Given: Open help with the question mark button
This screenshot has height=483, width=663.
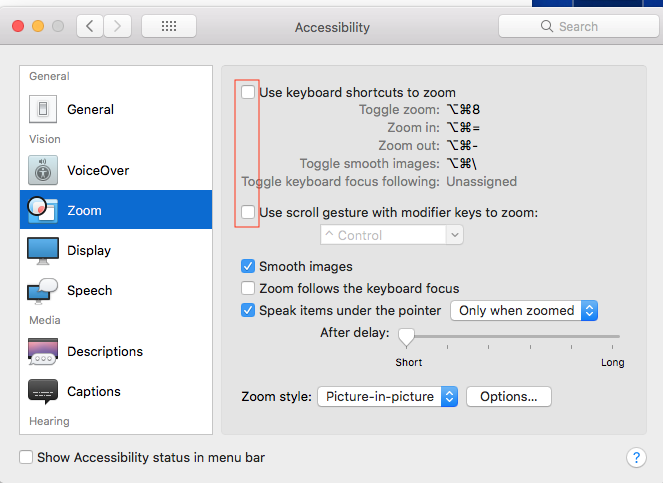Looking at the screenshot, I should click(x=636, y=457).
